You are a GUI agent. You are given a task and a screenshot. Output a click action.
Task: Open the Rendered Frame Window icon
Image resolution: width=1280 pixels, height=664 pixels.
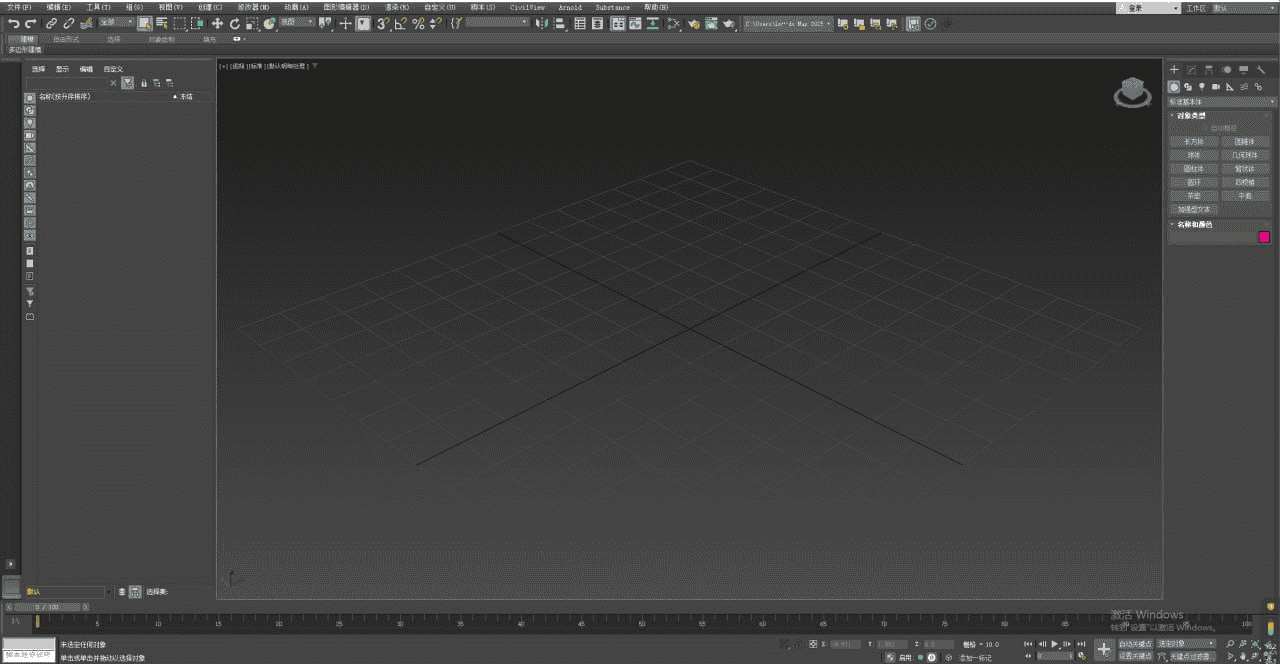pos(711,23)
